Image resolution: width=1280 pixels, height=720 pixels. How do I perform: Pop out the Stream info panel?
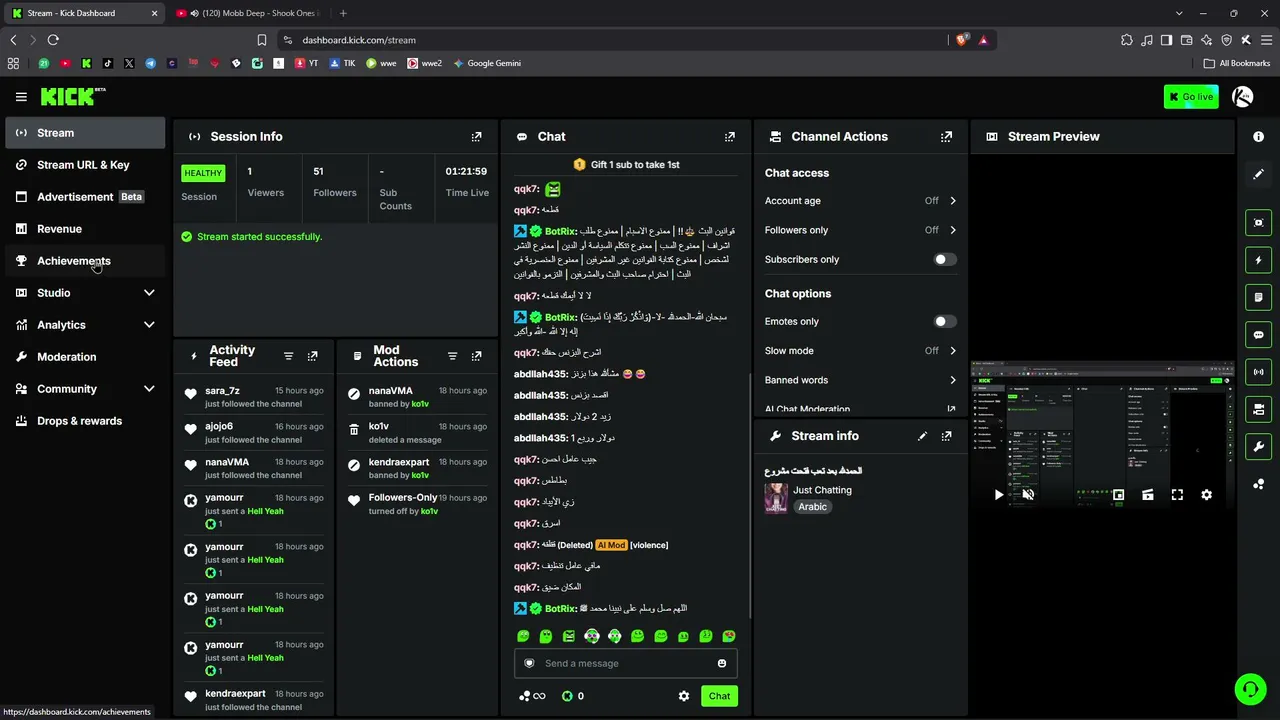(x=946, y=436)
